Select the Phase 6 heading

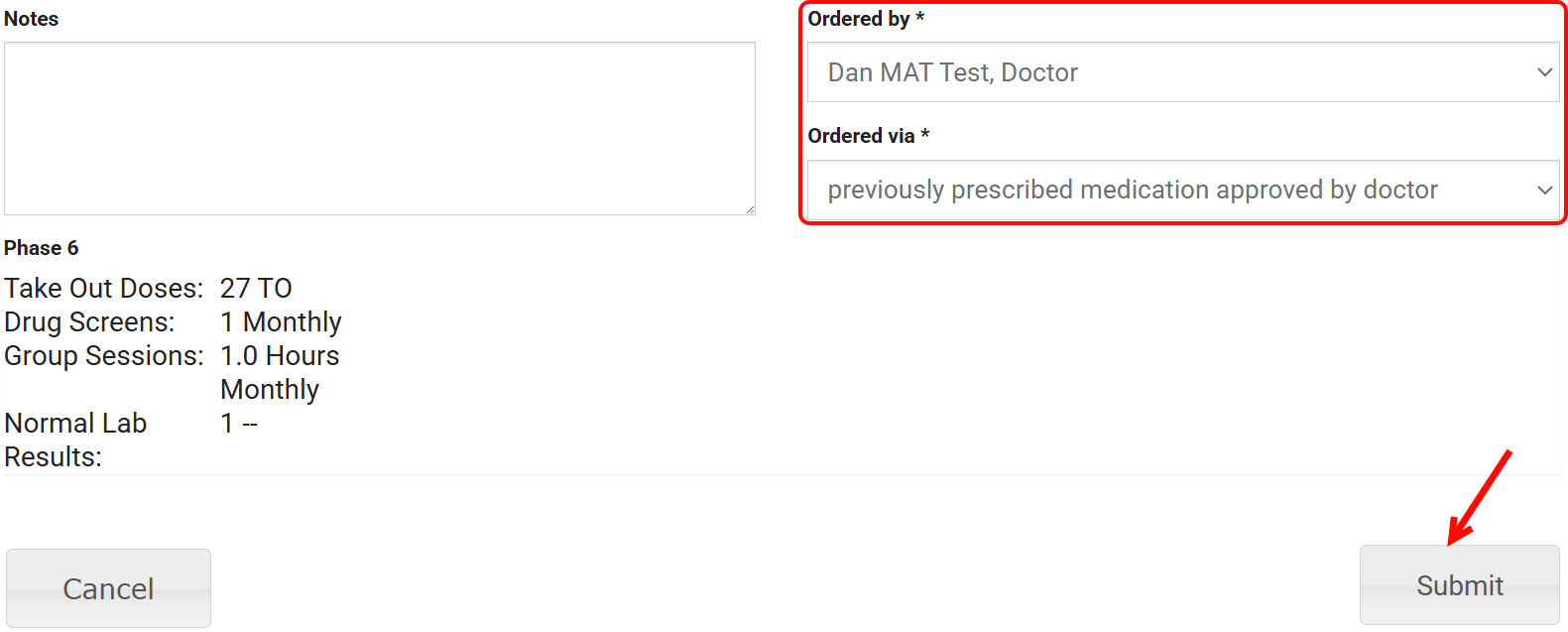click(42, 248)
